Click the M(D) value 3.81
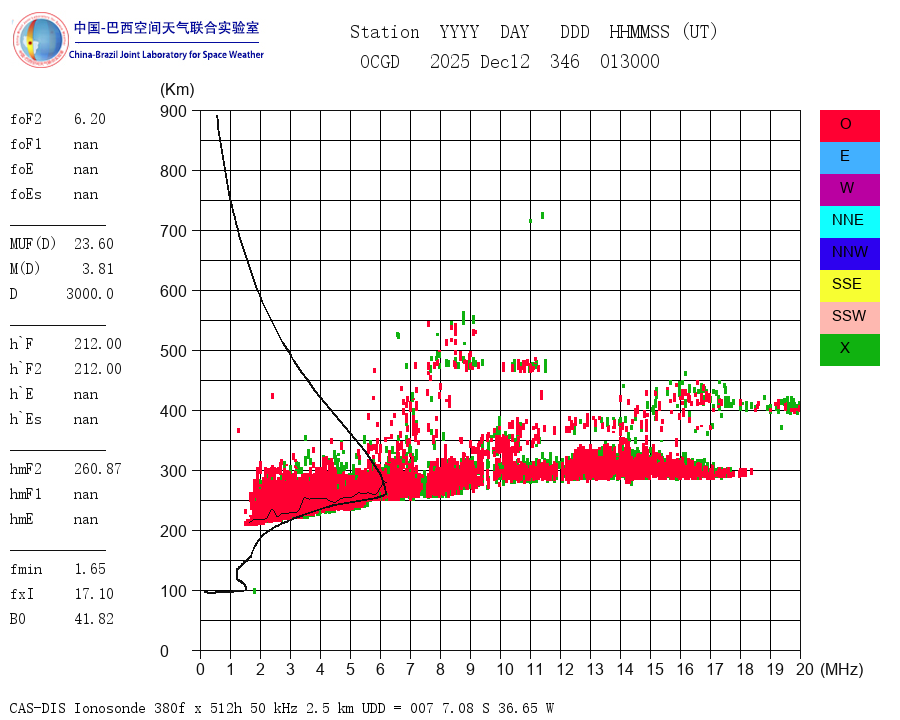900x720 pixels. point(98,269)
